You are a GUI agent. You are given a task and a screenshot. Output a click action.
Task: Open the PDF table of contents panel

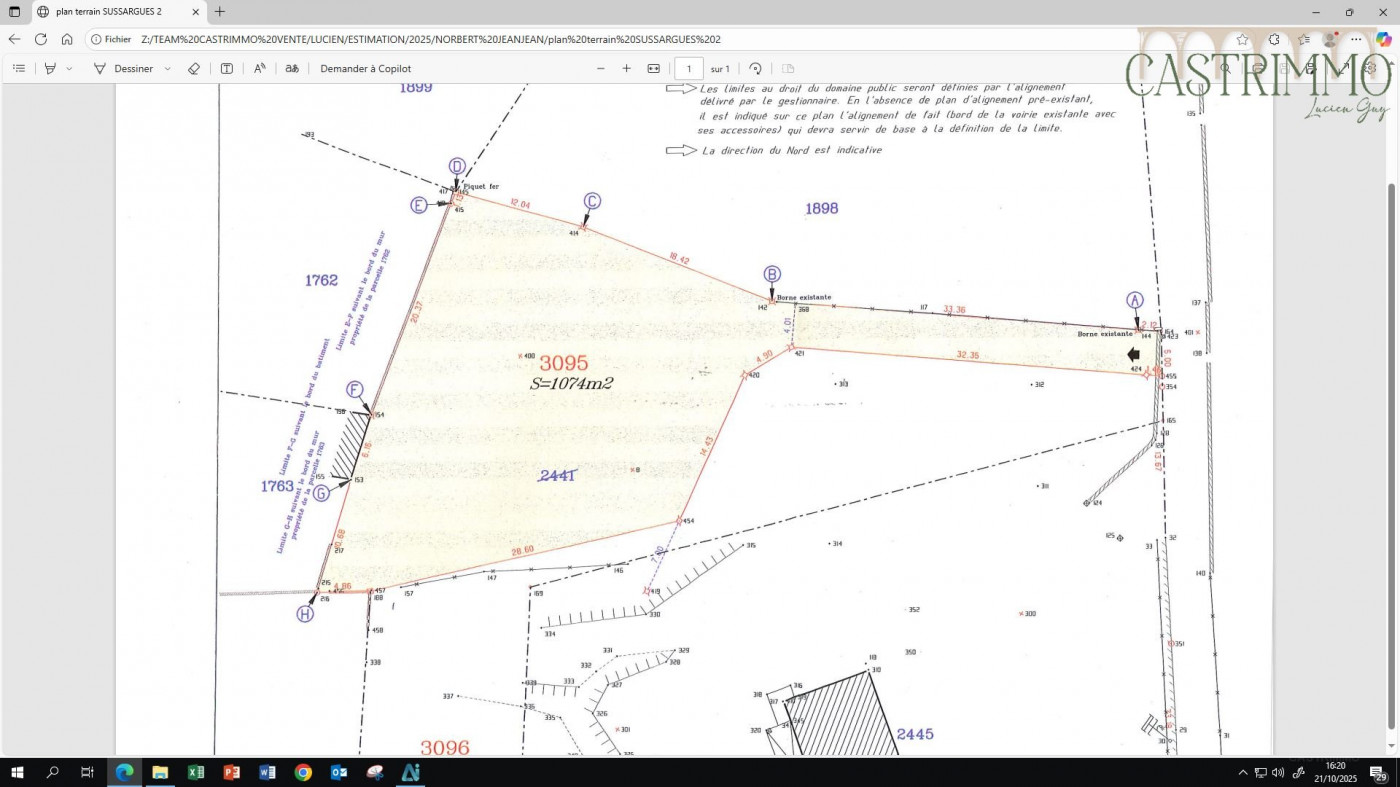pyautogui.click(x=19, y=68)
